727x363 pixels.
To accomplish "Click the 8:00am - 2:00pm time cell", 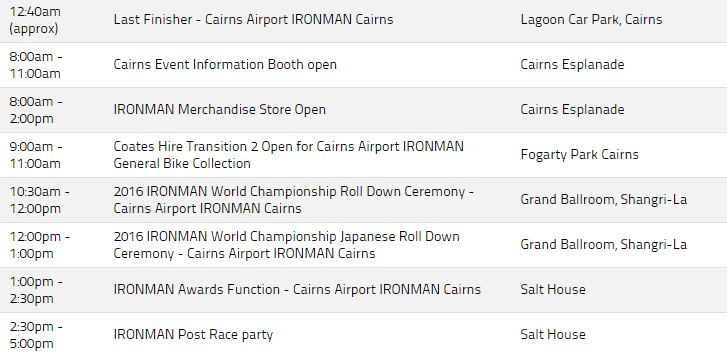I will (x=36, y=110).
